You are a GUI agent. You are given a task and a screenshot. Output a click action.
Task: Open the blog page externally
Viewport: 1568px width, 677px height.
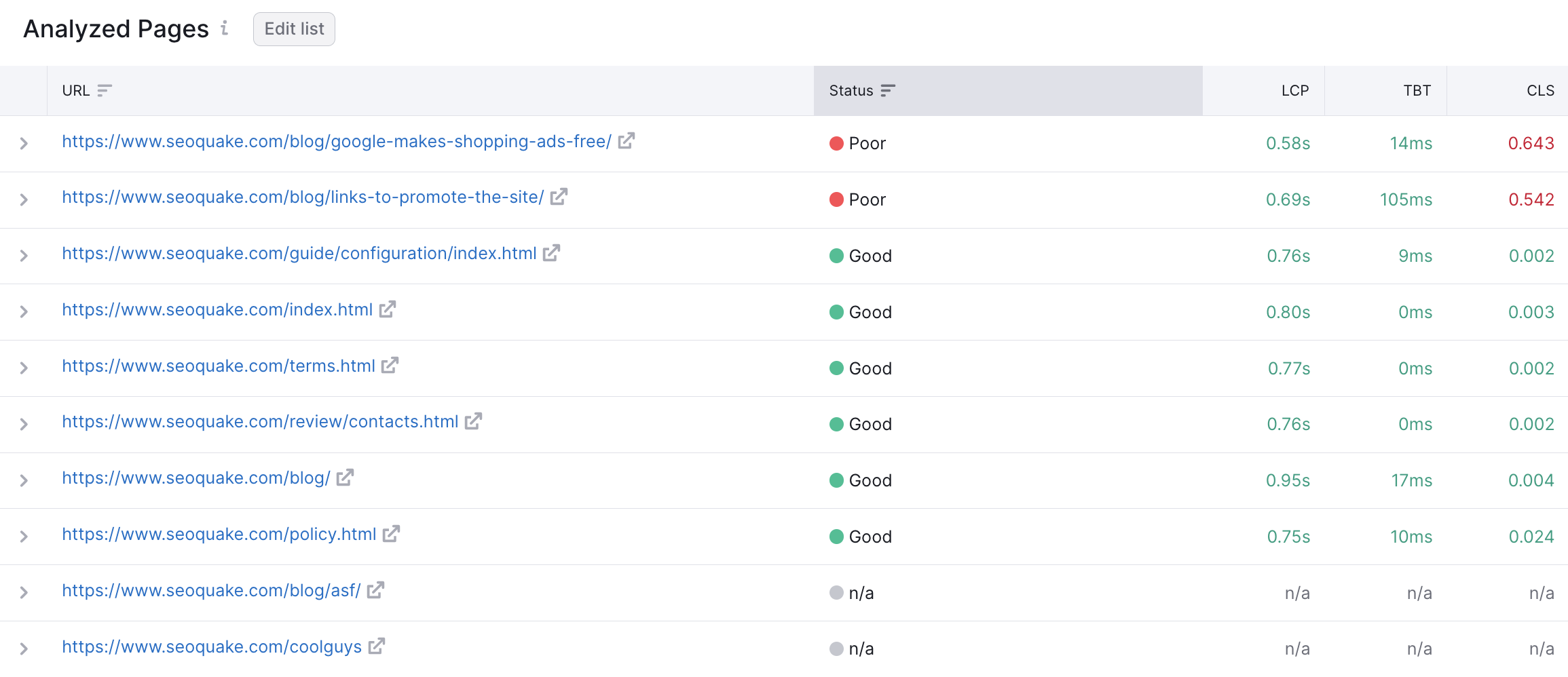click(346, 478)
